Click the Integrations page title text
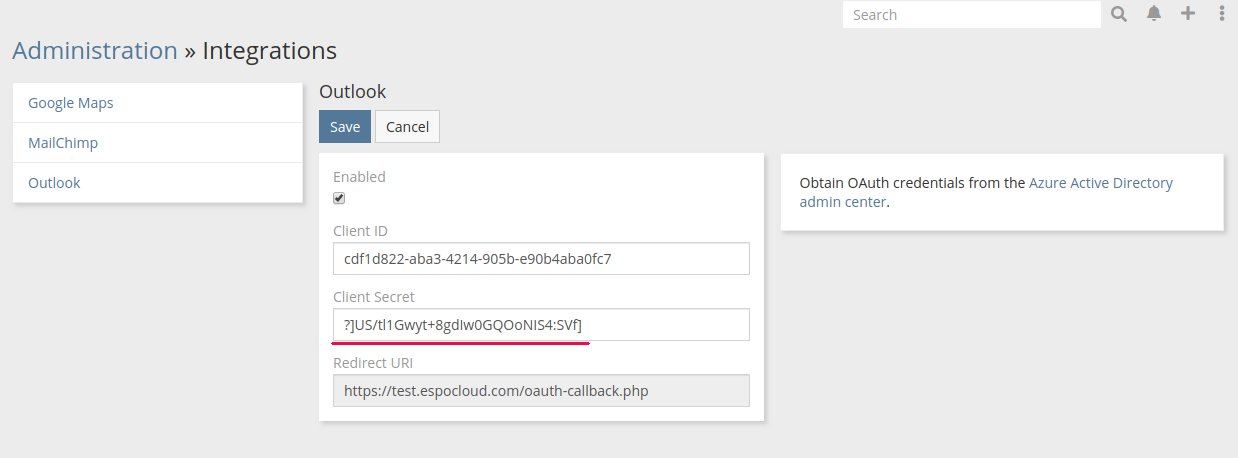Image resolution: width=1238 pixels, height=458 pixels. pyautogui.click(x=269, y=50)
